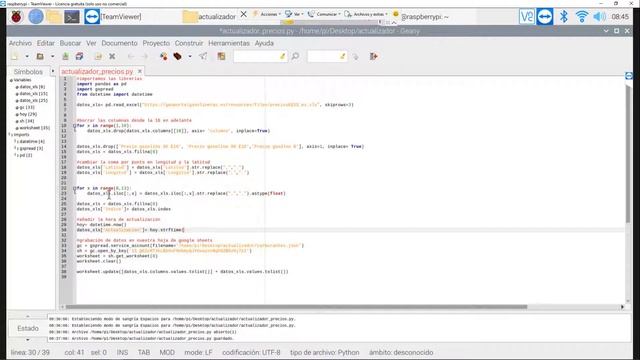Click the save all files icon
Viewport: 640px width, 360px height.
tap(79, 56)
